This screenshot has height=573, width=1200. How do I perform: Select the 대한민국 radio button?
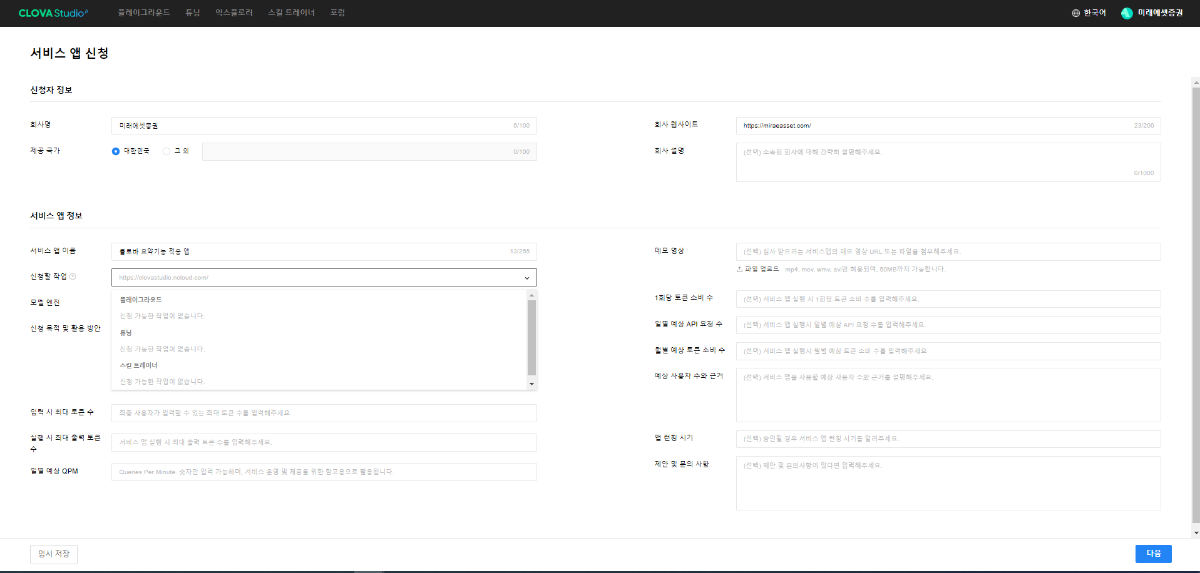pyautogui.click(x=116, y=152)
